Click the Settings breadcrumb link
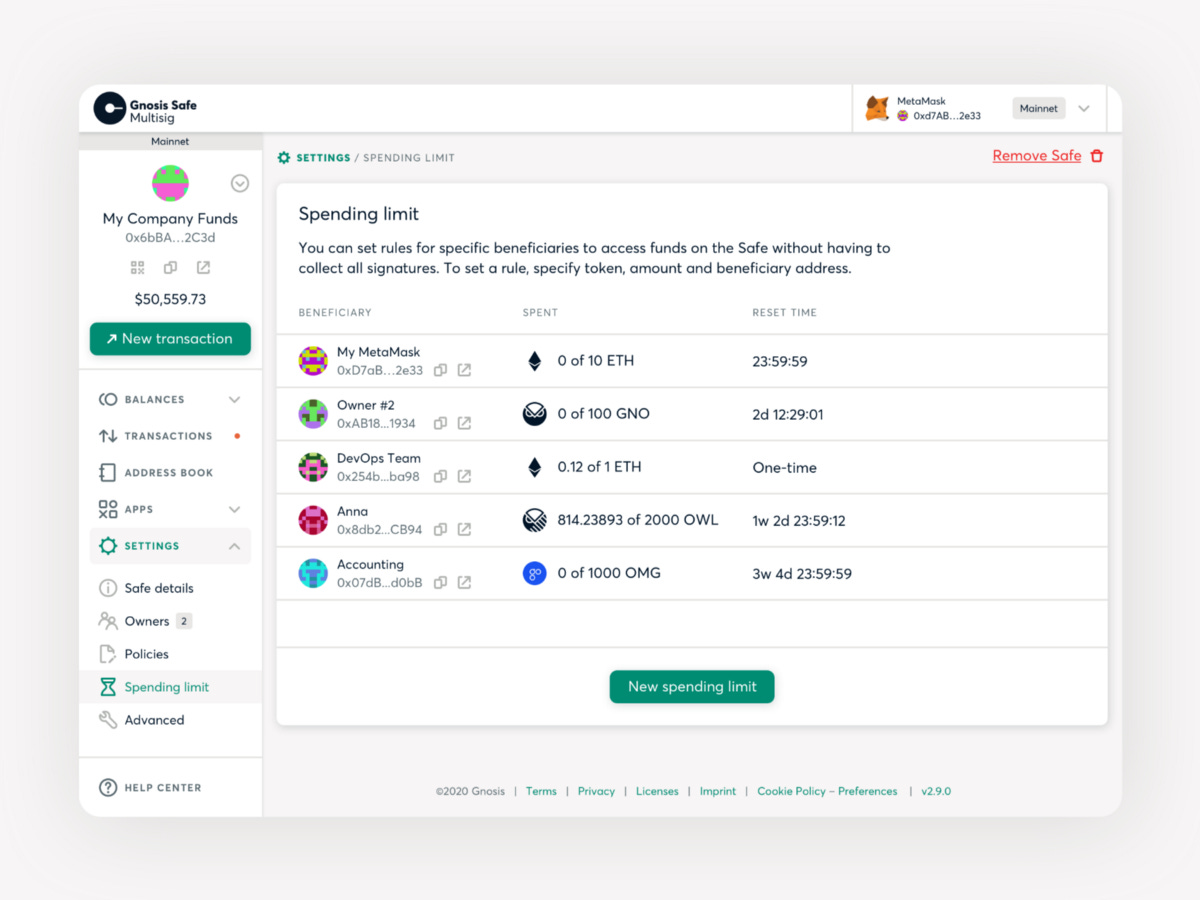The width and height of the screenshot is (1200, 900). [x=323, y=158]
